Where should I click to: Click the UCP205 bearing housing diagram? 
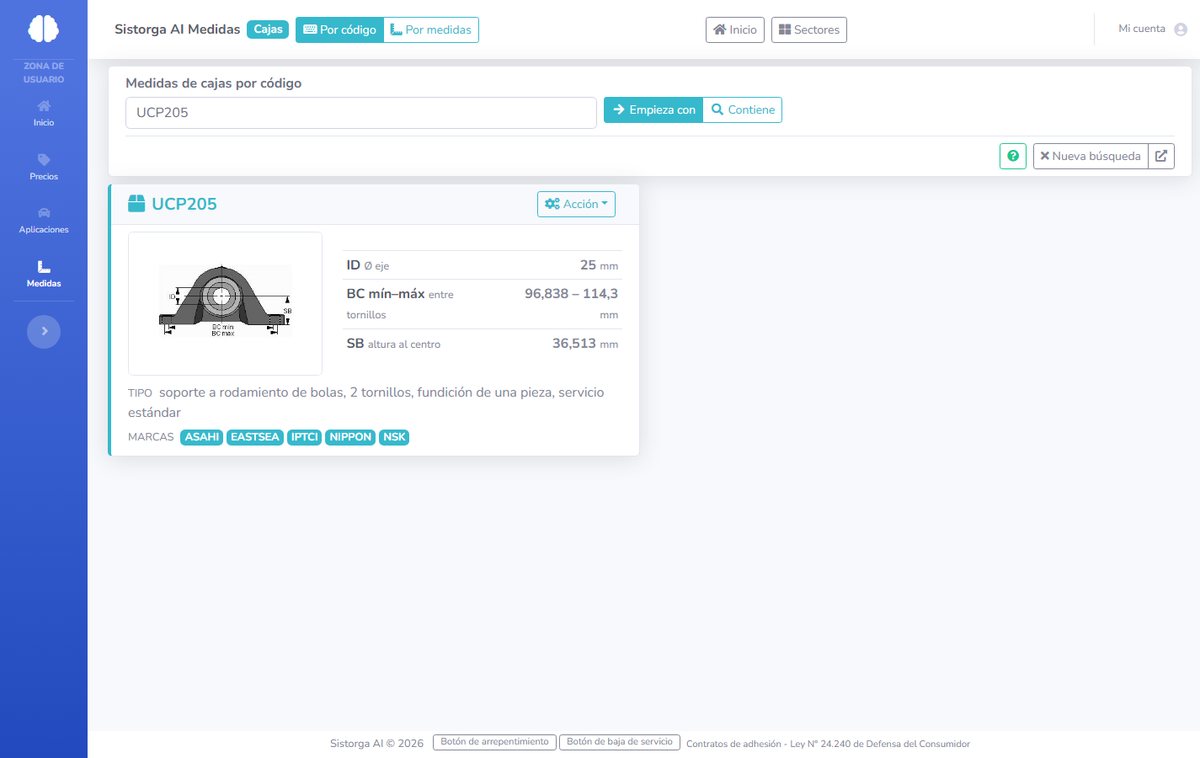tap(225, 304)
